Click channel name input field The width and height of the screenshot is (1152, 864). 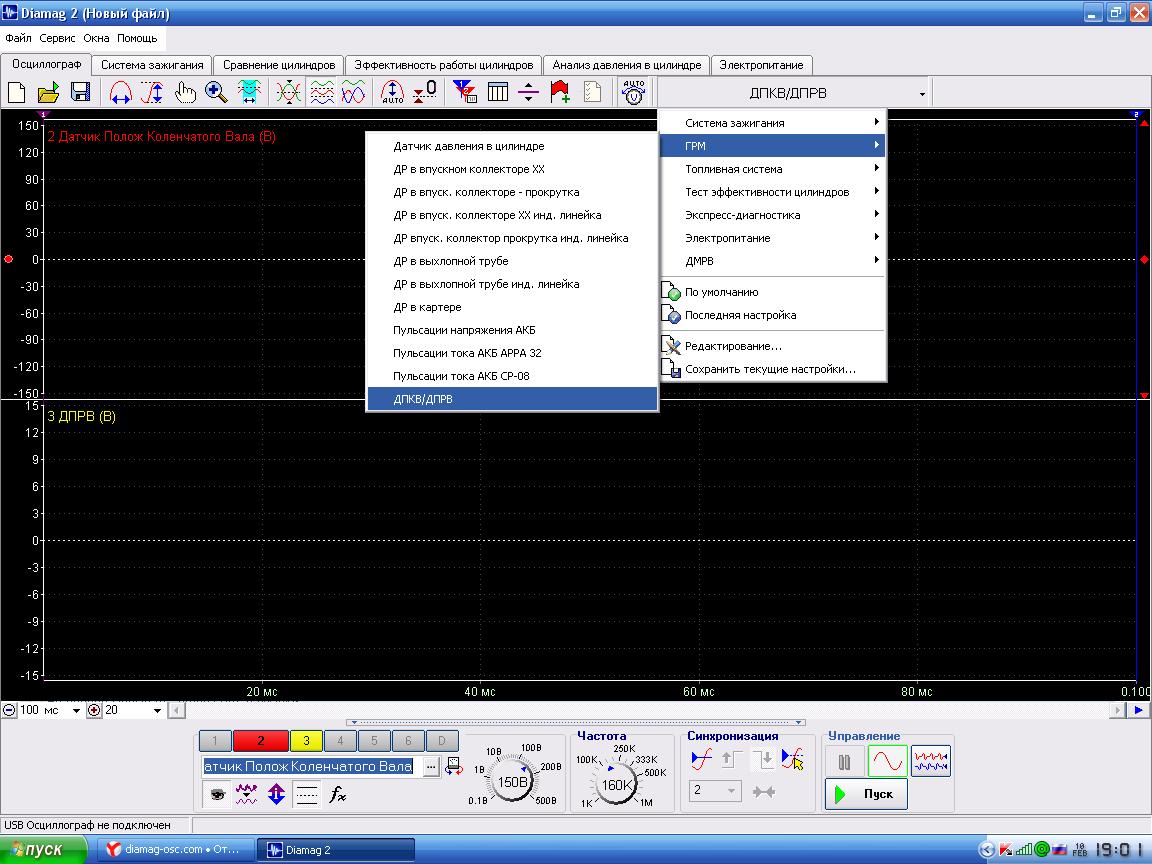[309, 767]
